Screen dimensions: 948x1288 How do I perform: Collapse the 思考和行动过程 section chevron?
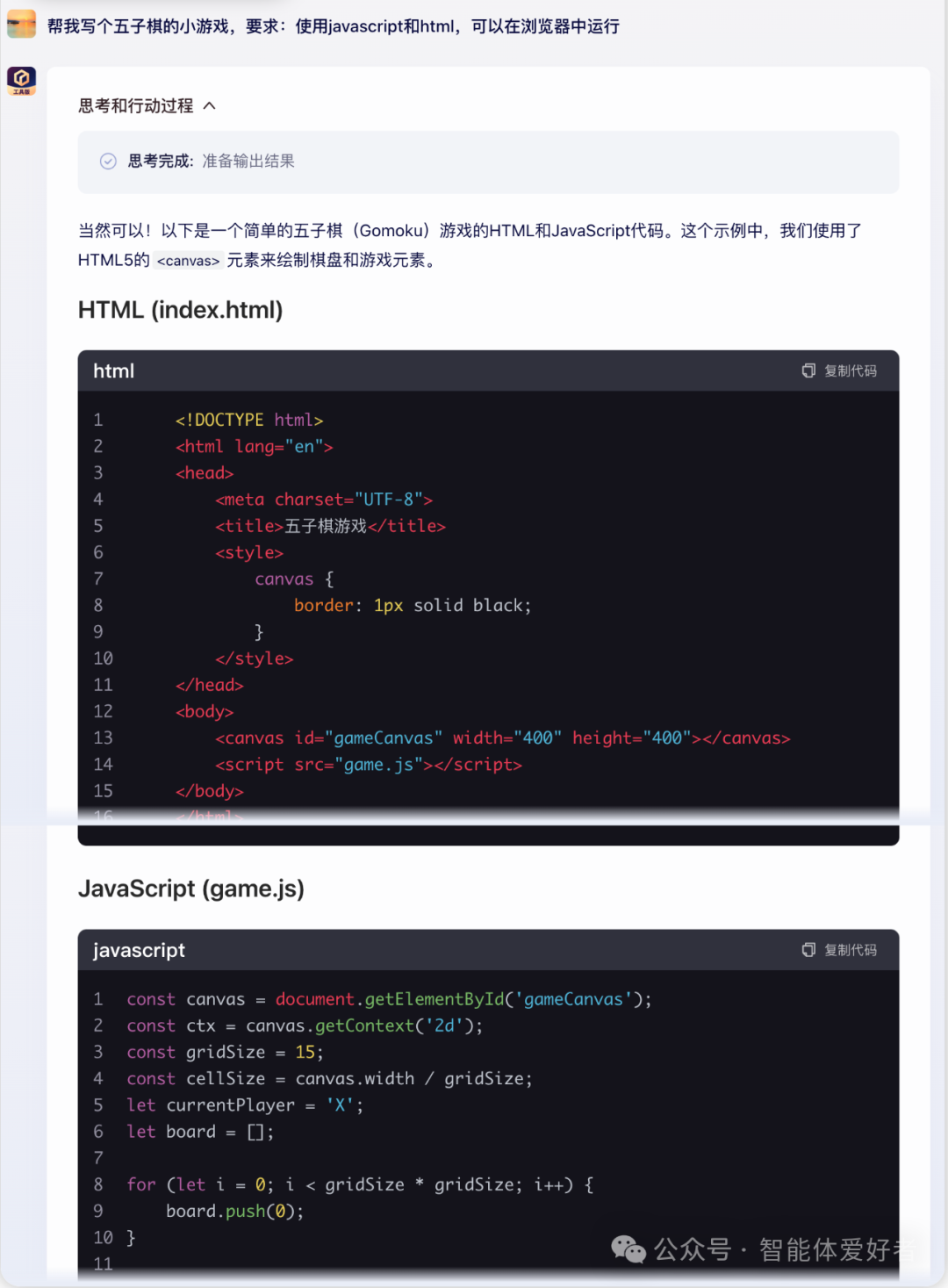[209, 105]
